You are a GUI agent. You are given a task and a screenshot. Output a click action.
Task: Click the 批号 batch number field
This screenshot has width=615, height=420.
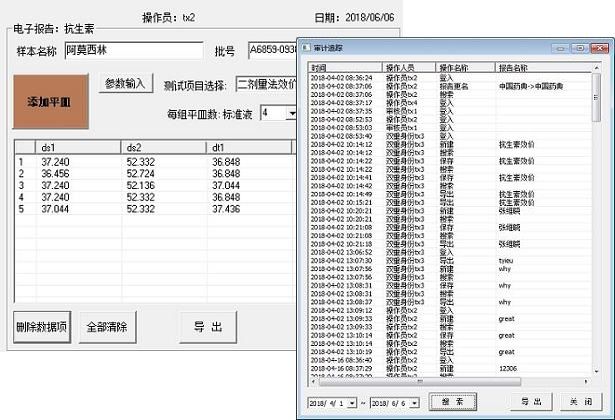pyautogui.click(x=272, y=49)
